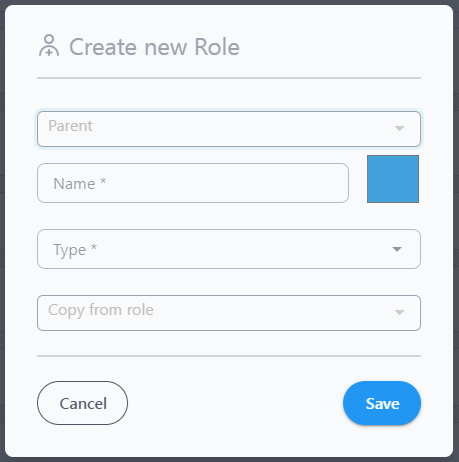Expand the Type dropdown arrow
The height and width of the screenshot is (462, 459).
pos(397,249)
